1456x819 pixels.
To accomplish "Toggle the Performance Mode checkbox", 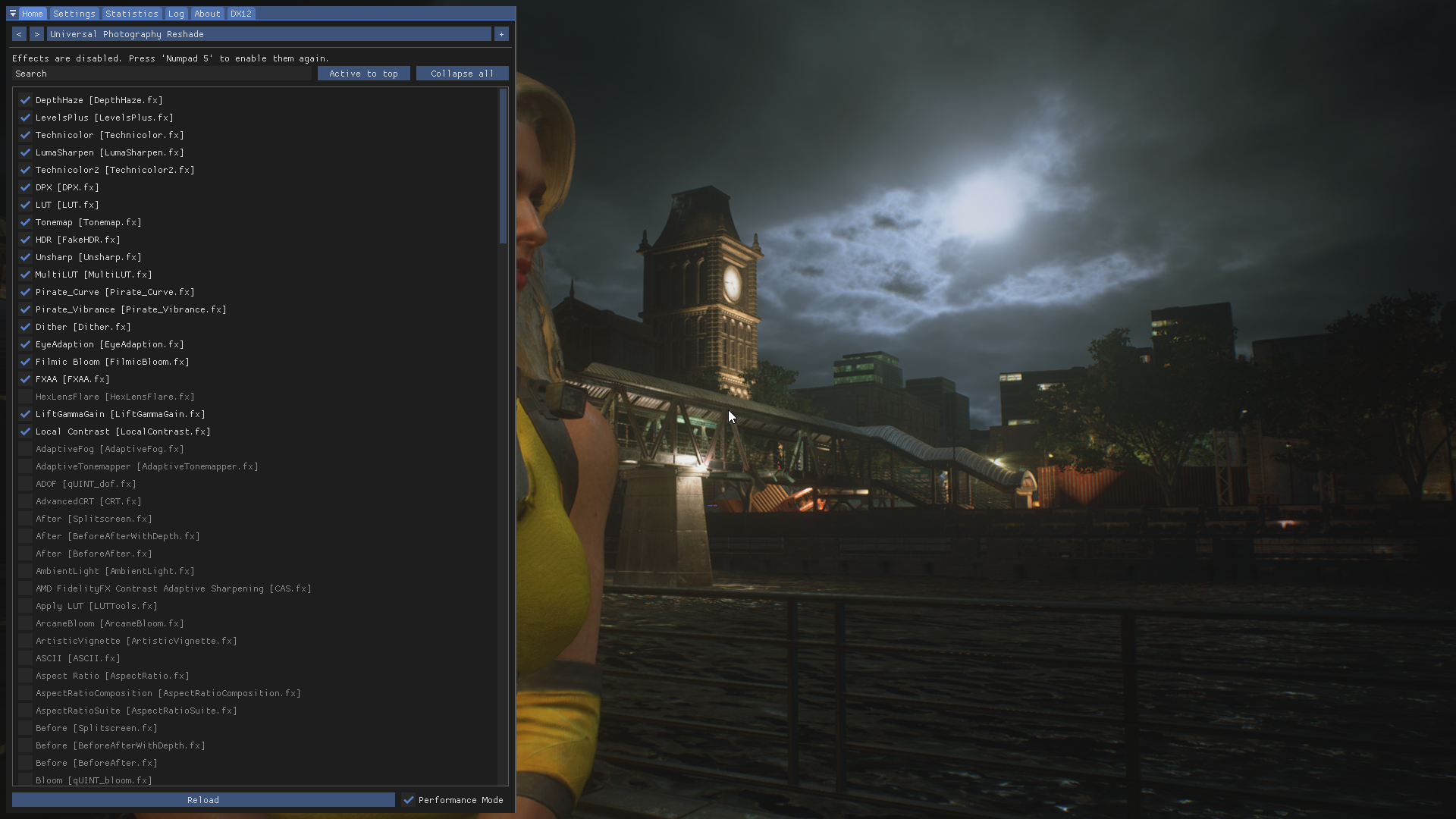I will [x=409, y=800].
